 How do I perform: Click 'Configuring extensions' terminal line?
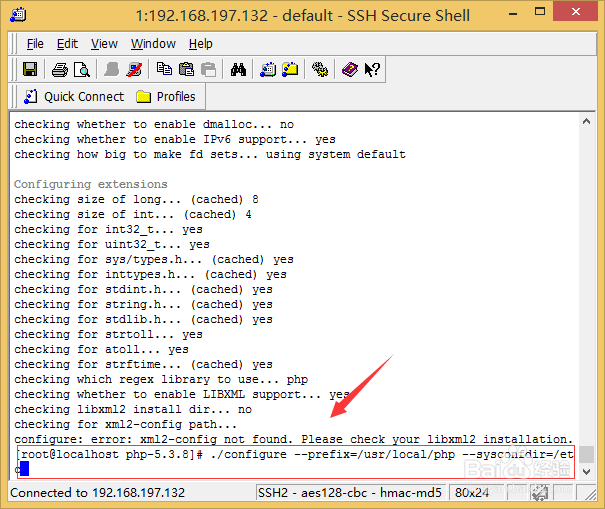[x=91, y=184]
